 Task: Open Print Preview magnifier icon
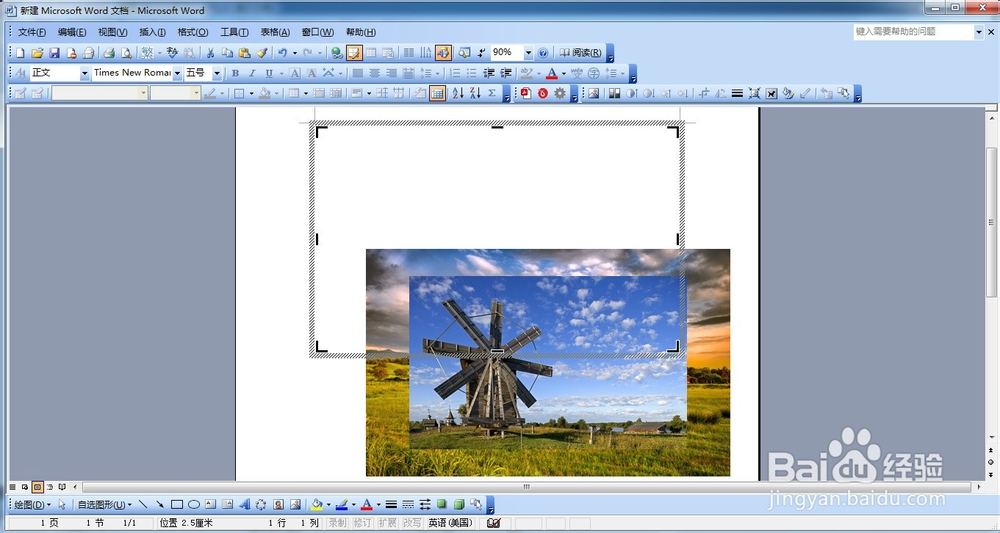pyautogui.click(x=126, y=53)
